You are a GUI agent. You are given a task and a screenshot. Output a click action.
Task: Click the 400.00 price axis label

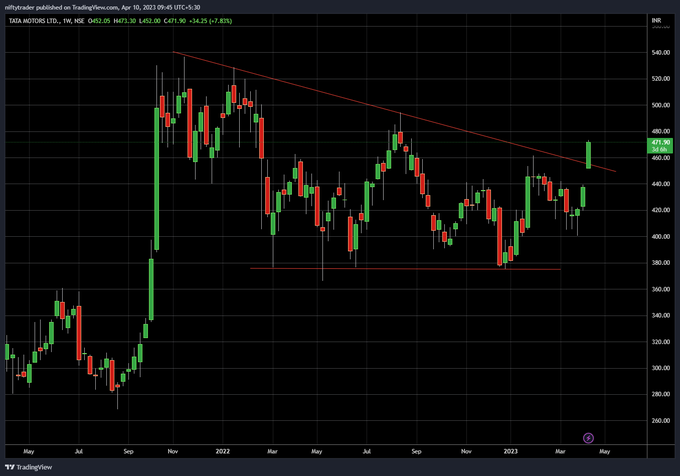tap(661, 237)
